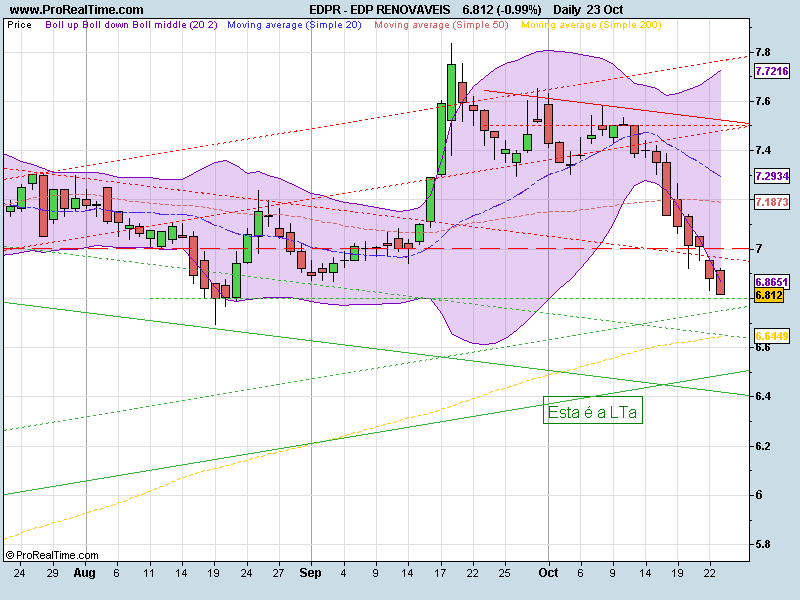Click the tall green candle at 7.8 peak

(452, 92)
